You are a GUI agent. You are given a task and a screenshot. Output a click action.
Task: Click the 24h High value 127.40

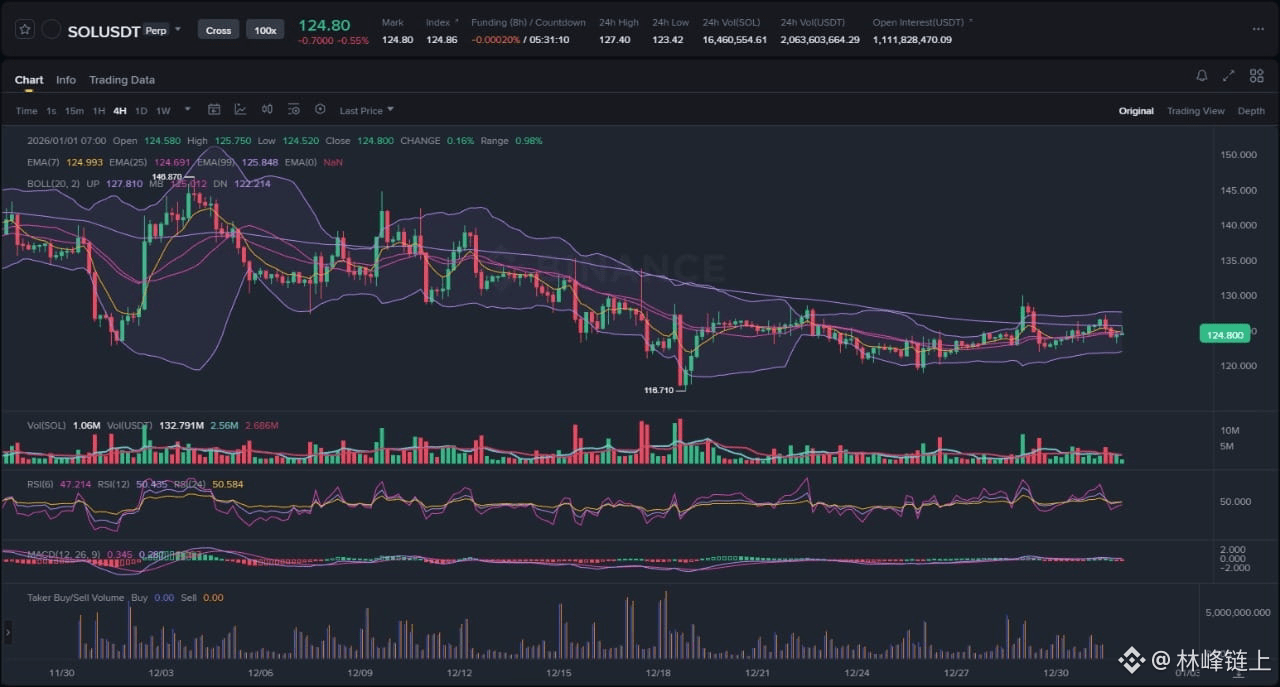(614, 40)
